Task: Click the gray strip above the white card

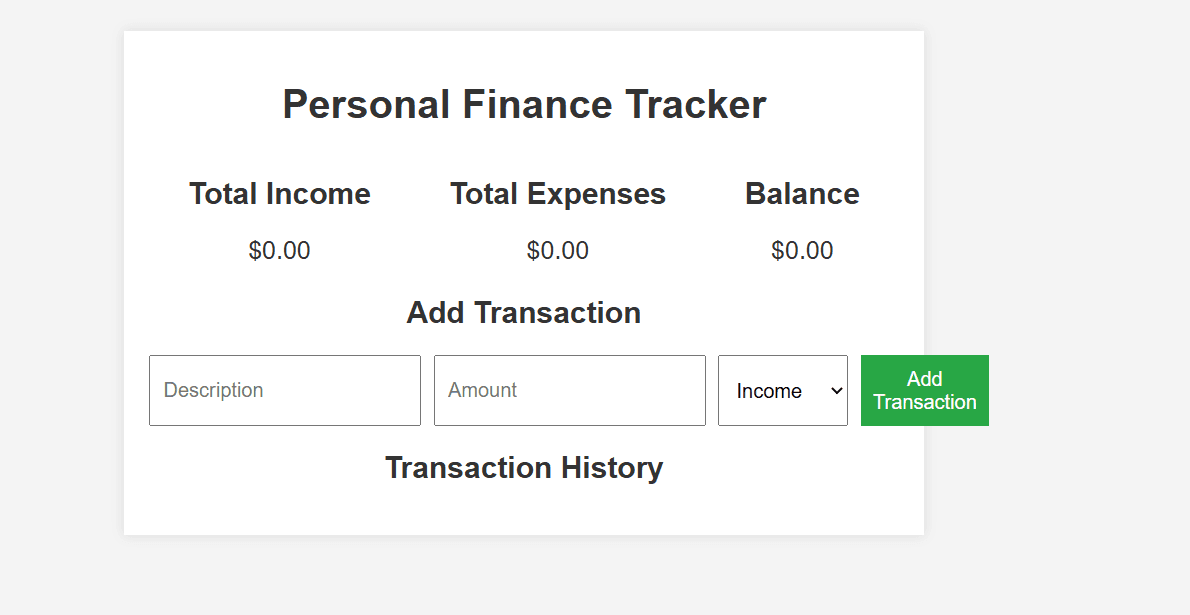Action: 524,14
